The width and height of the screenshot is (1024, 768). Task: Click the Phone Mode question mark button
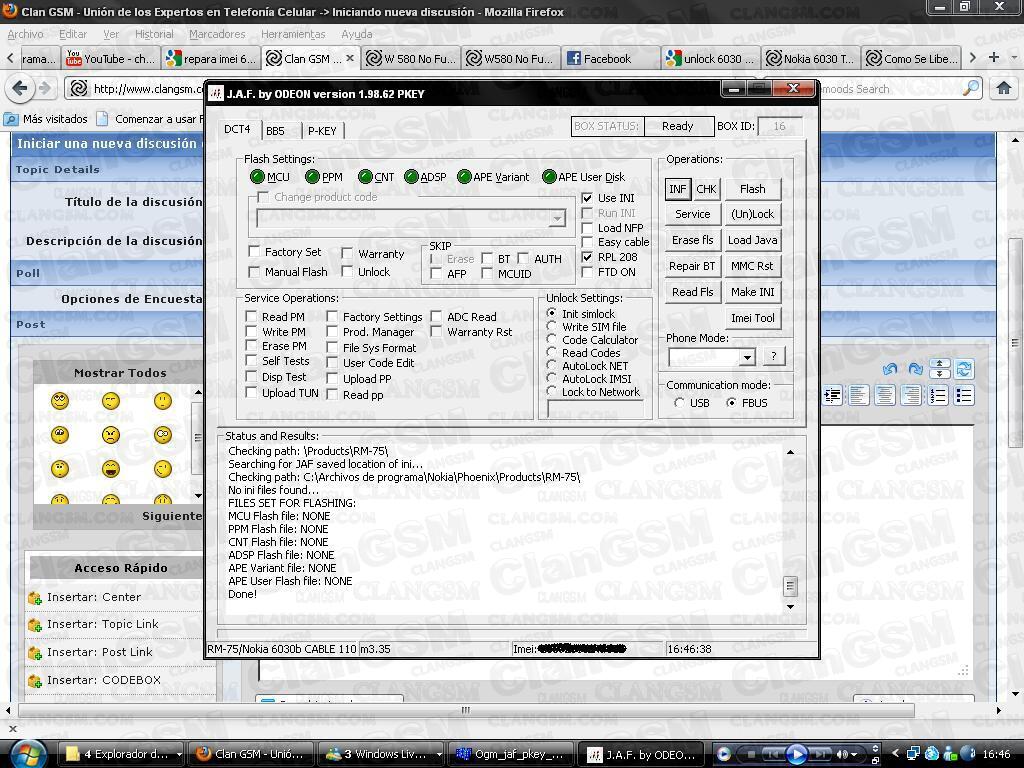pyautogui.click(x=773, y=356)
